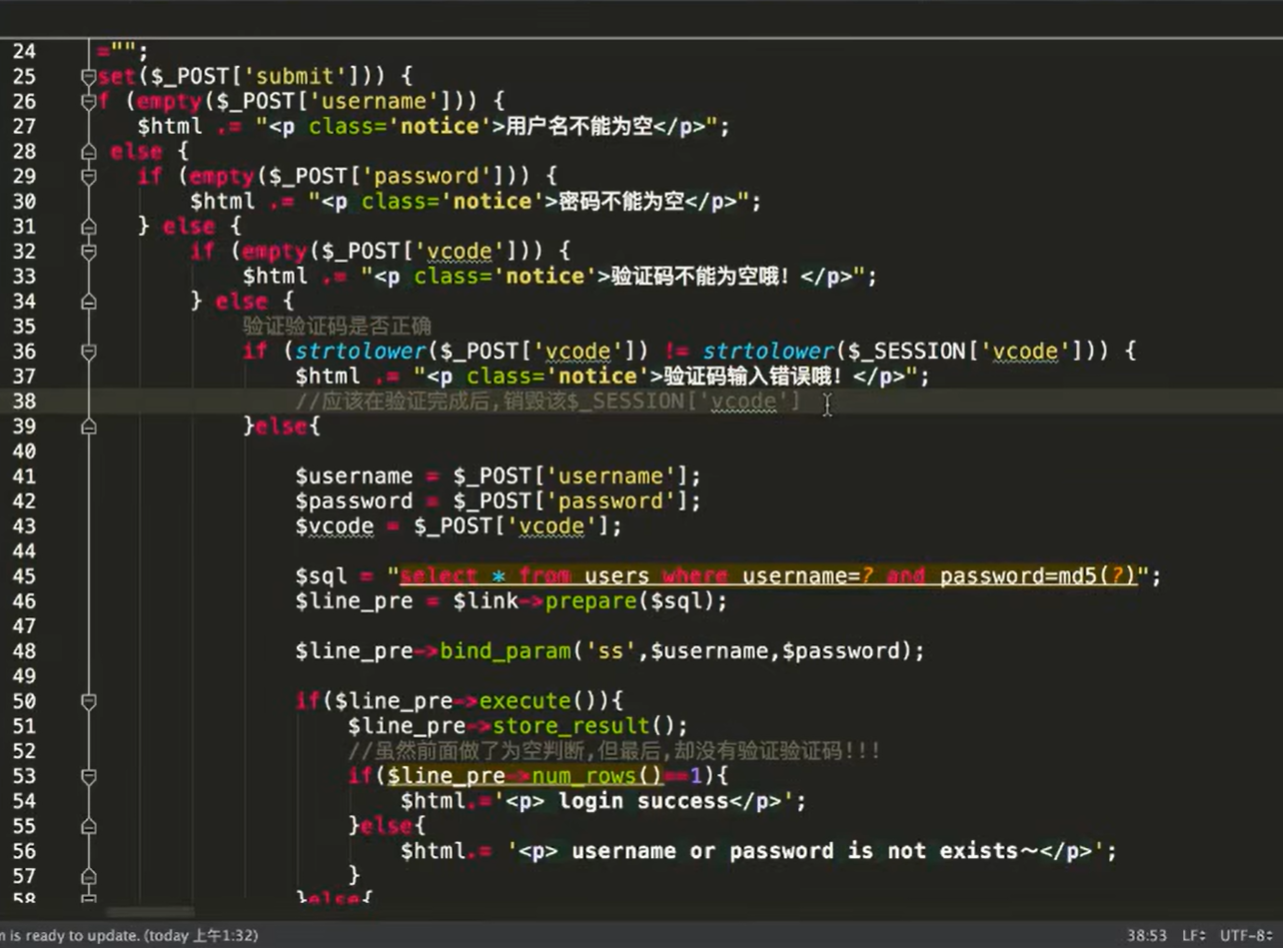
Task: Collapse the fold marker on line 25
Action: 89,77
